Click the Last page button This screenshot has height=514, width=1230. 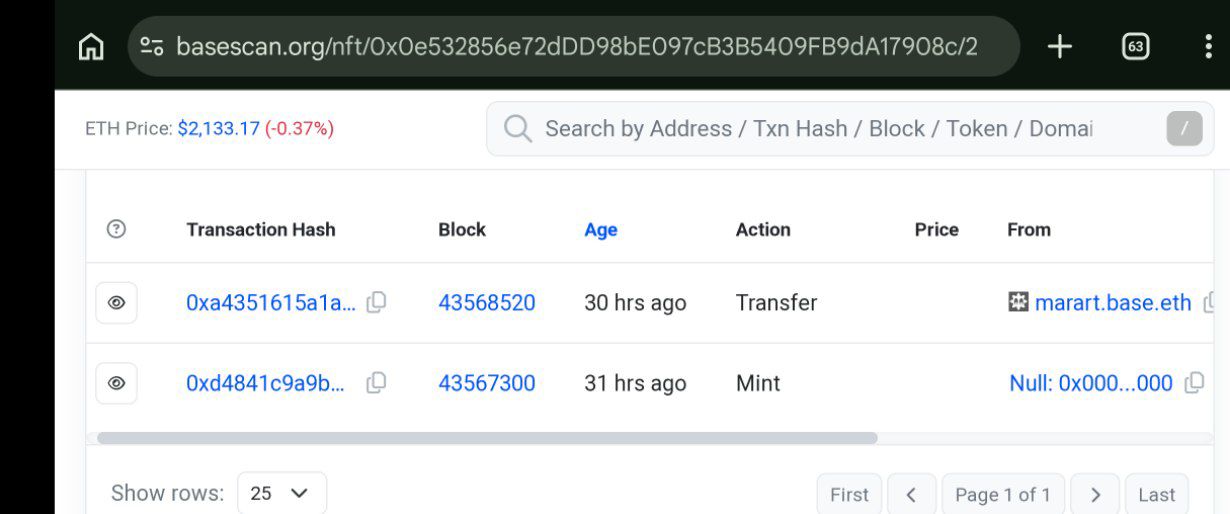point(1156,494)
